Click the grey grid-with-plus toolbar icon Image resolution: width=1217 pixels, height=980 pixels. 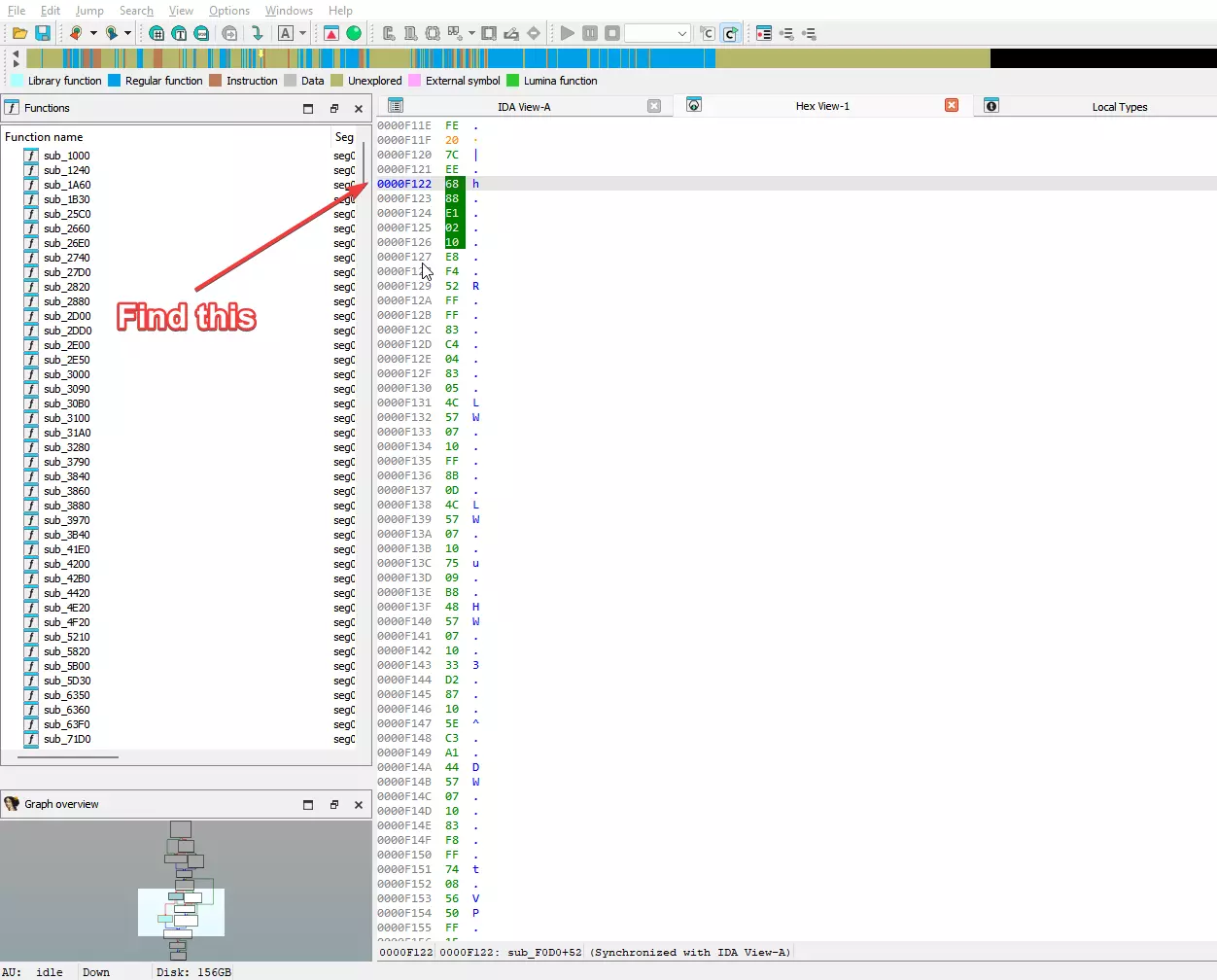455,33
